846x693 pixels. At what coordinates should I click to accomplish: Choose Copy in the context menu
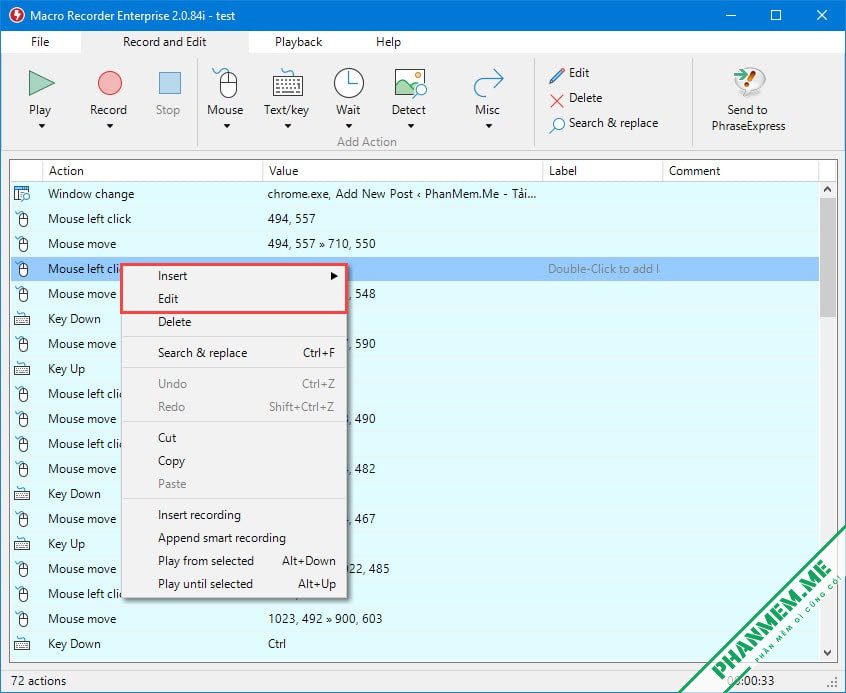tap(234, 461)
